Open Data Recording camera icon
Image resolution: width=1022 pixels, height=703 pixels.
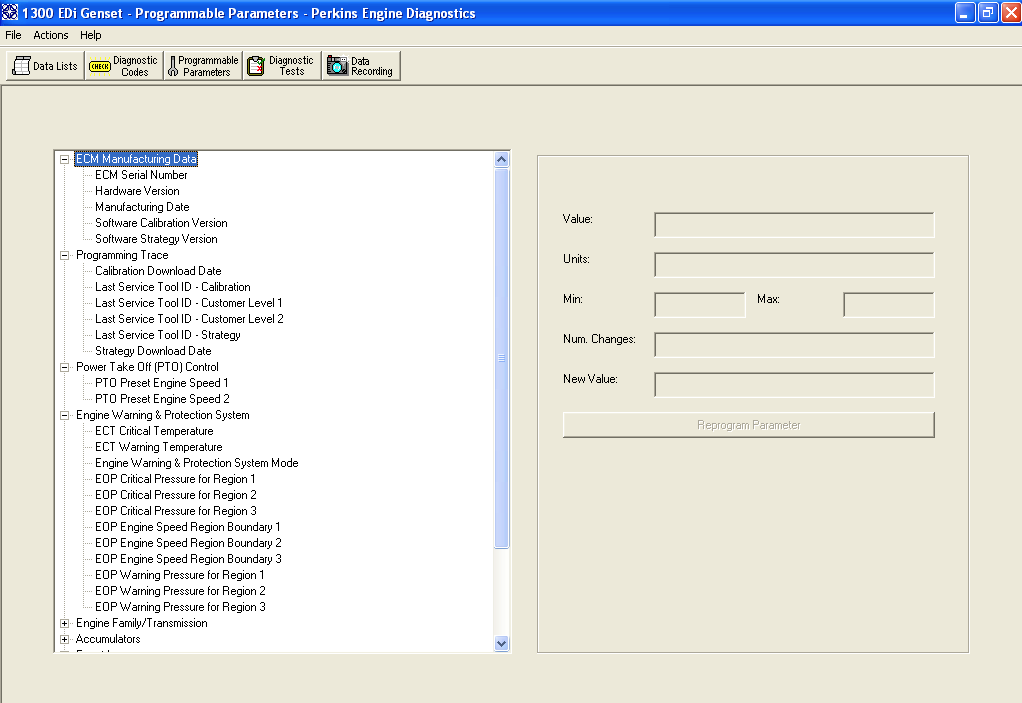pyautogui.click(x=337, y=66)
